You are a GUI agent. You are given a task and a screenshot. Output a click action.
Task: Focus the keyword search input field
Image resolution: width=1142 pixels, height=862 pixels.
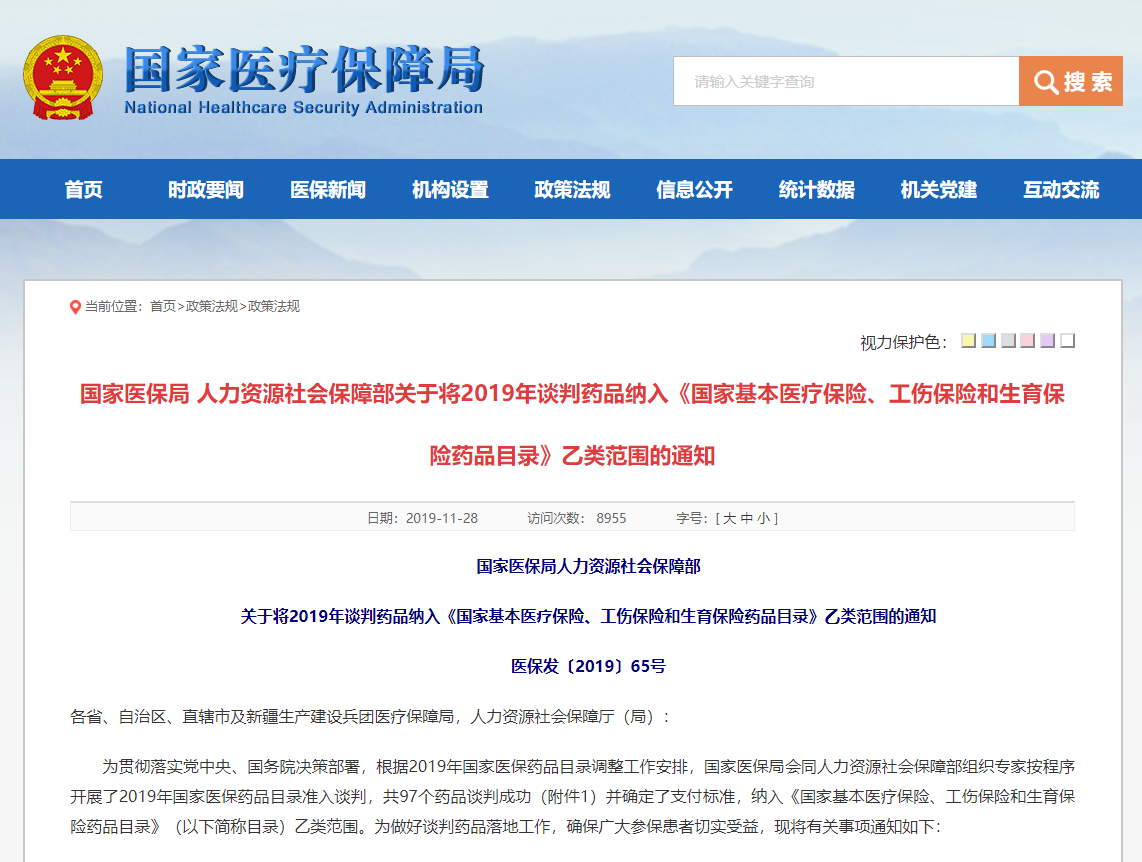coord(845,81)
